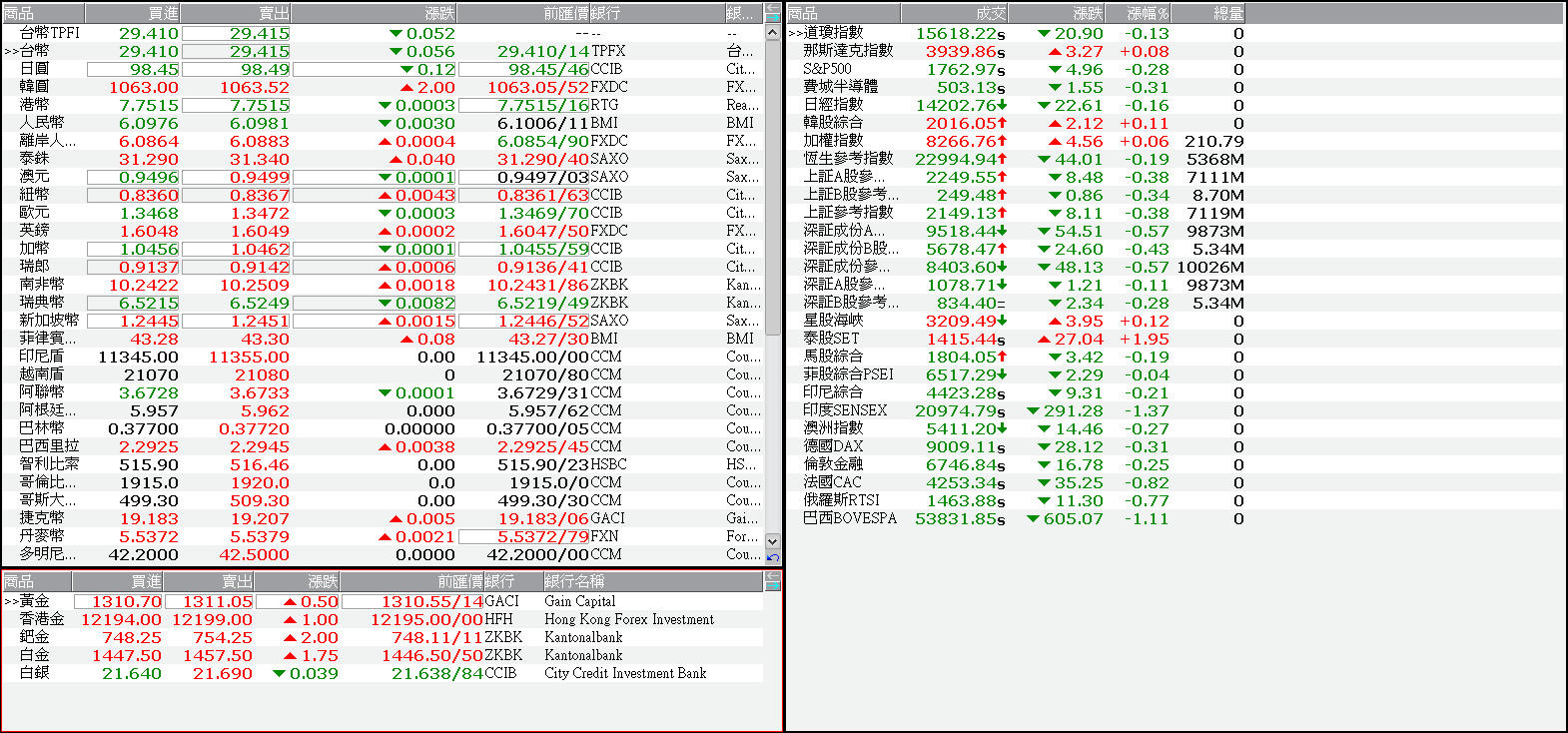This screenshot has width=1568, height=733.
Task: Select the 紐幣 currency row
Action: click(384, 195)
